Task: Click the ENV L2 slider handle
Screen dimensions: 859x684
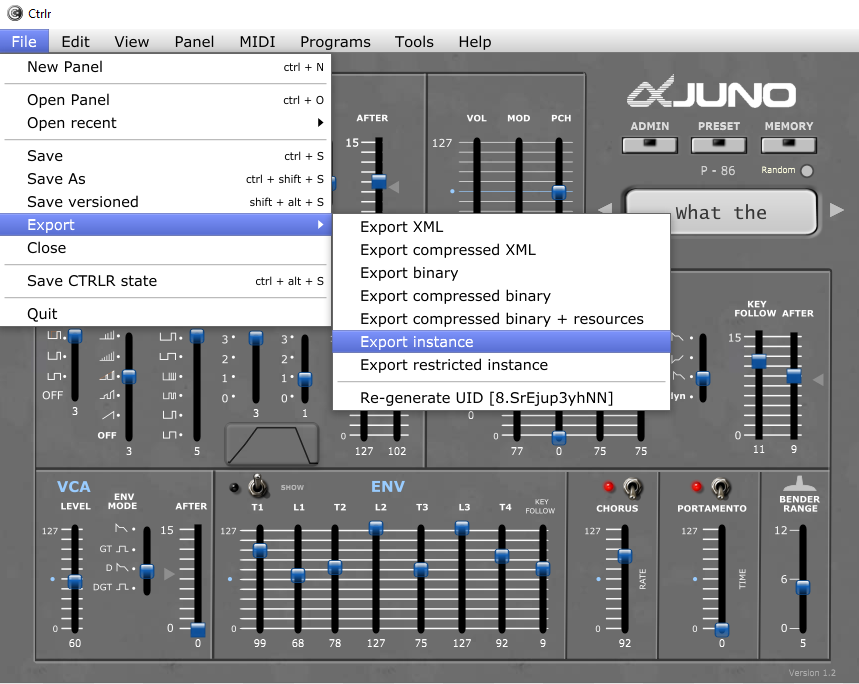Action: click(x=376, y=528)
